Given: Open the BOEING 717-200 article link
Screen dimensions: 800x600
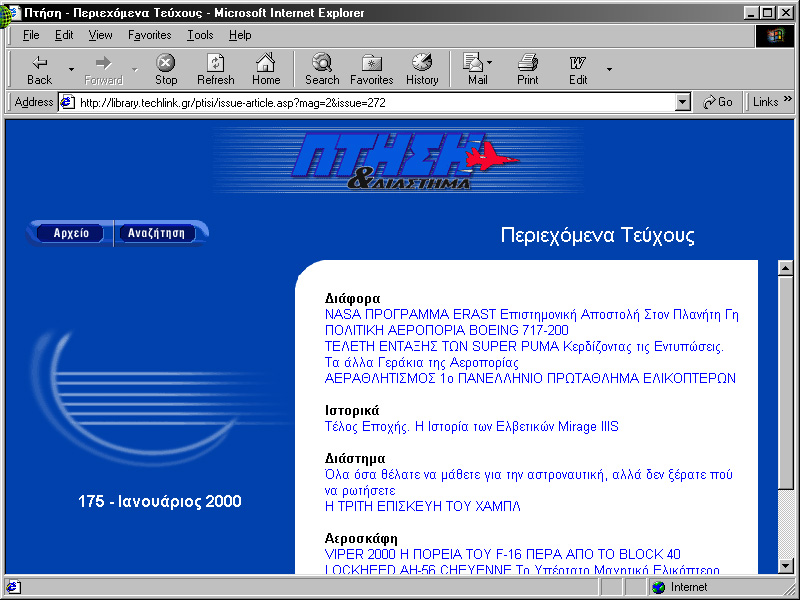Looking at the screenshot, I should tap(446, 330).
